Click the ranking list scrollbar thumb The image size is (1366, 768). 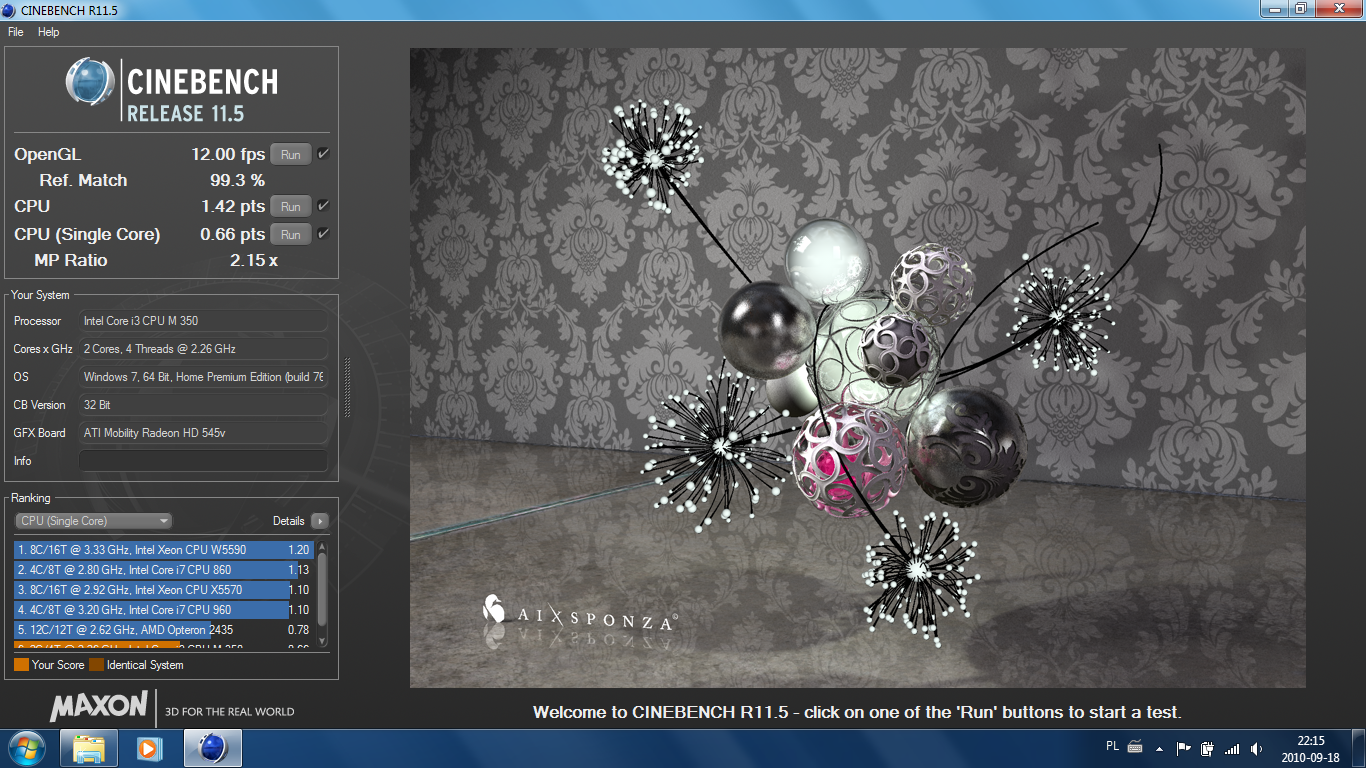322,592
